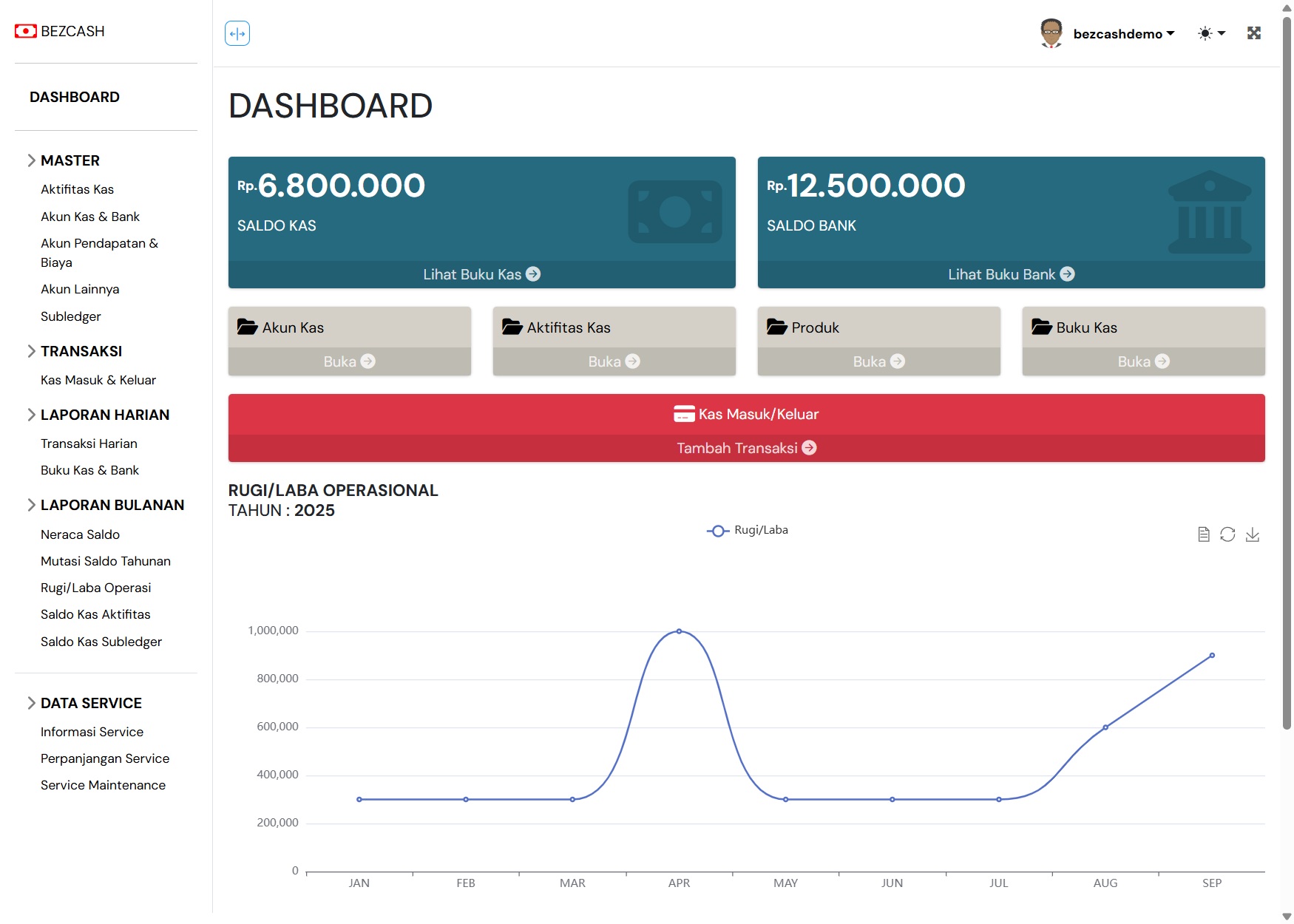1294x924 pixels.
Task: Click the BEZCASH logo icon
Action: (25, 31)
